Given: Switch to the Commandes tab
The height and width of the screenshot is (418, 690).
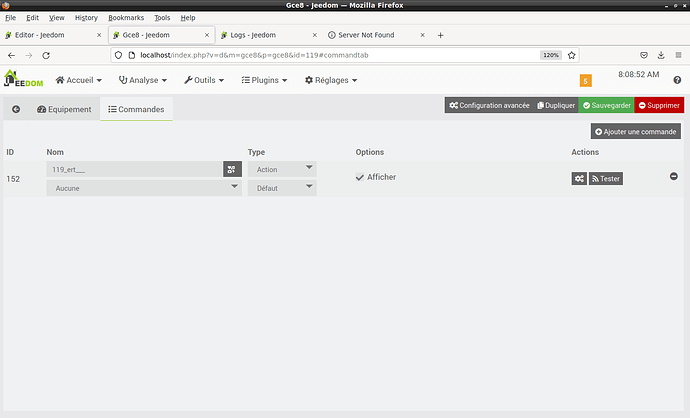Looking at the screenshot, I should pyautogui.click(x=136, y=109).
